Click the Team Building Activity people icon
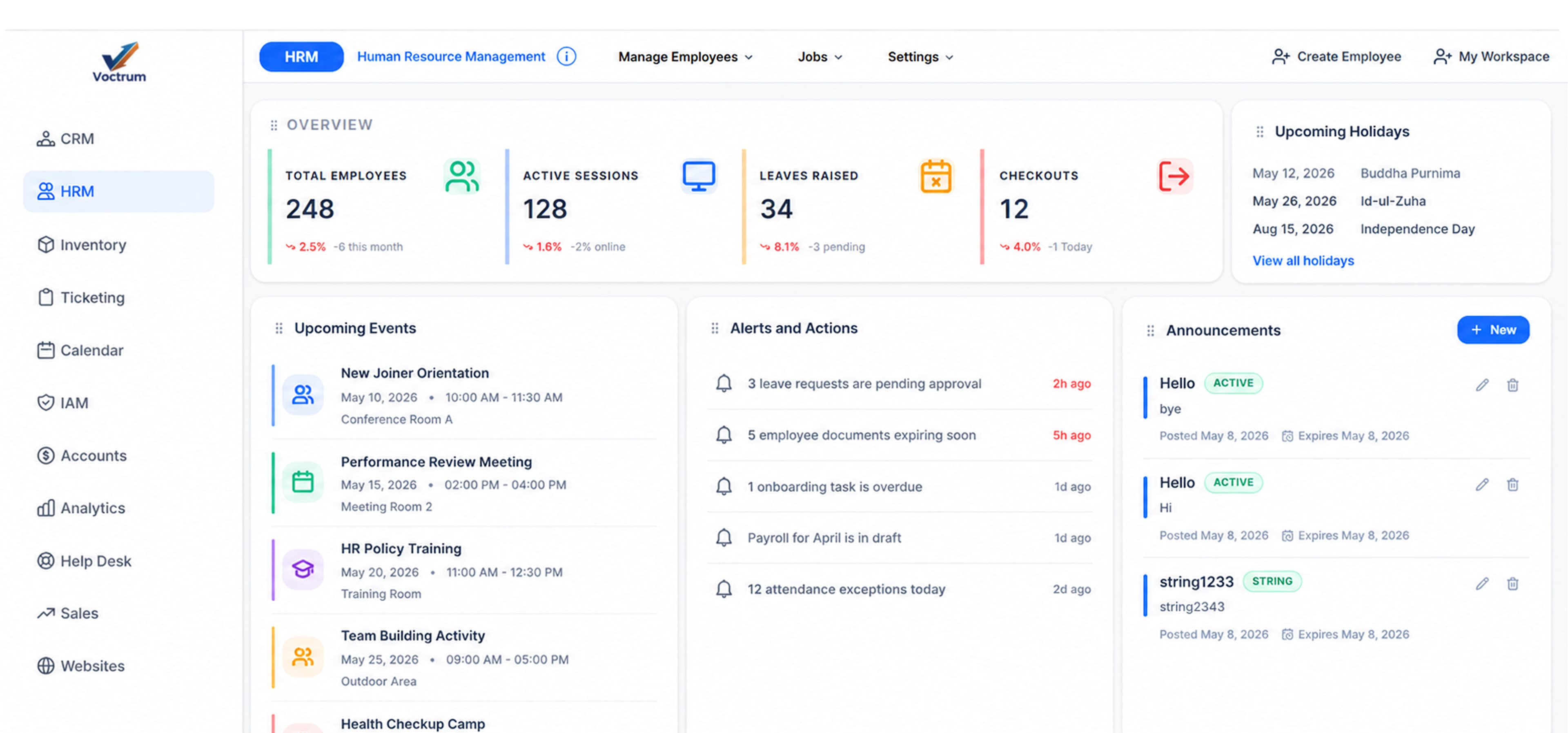The image size is (1568, 733). pyautogui.click(x=303, y=657)
